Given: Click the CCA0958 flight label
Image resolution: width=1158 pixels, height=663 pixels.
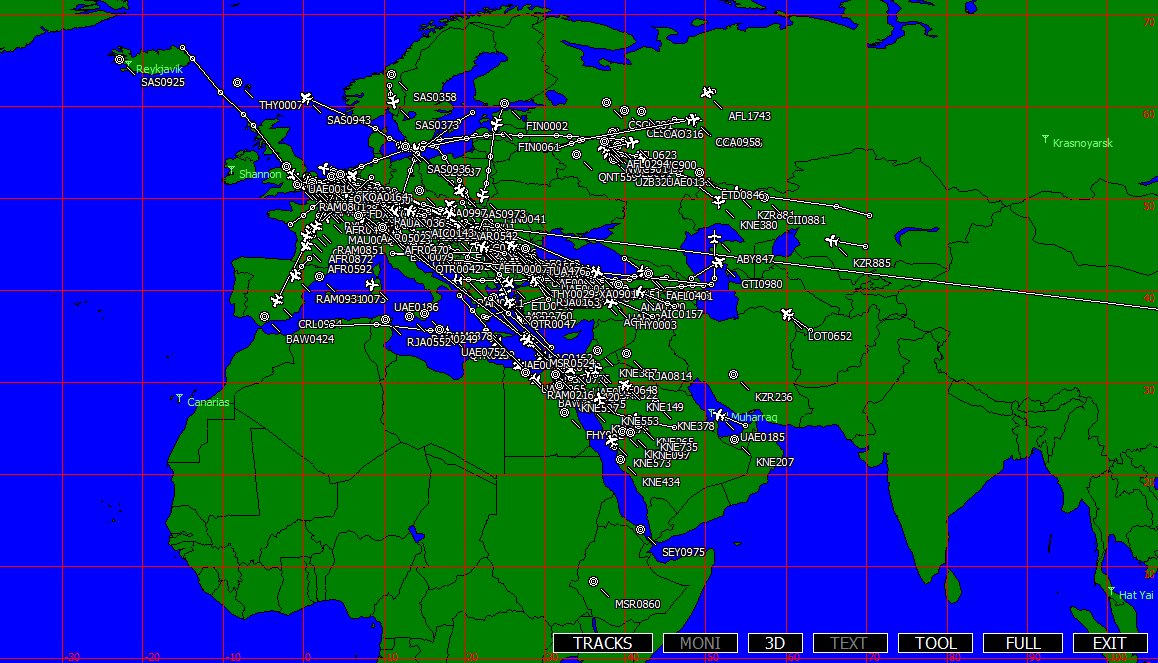Looking at the screenshot, I should tap(739, 142).
